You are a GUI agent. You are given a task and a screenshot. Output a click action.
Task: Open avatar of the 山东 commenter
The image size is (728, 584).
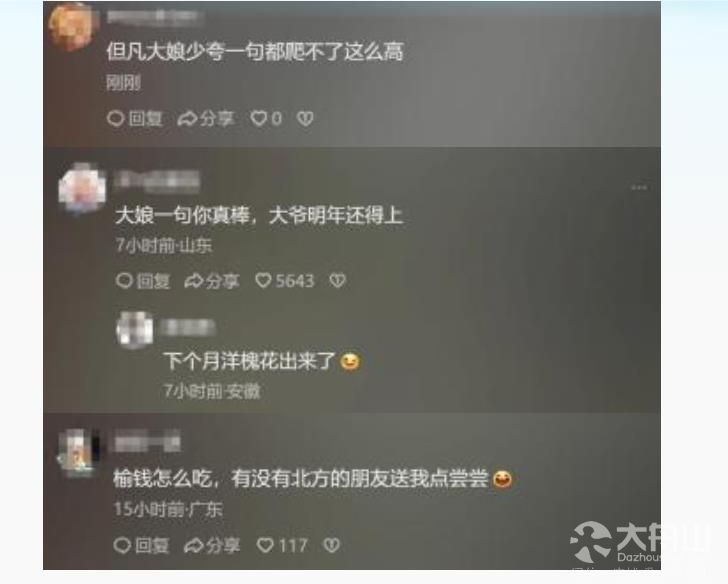pyautogui.click(x=82, y=188)
